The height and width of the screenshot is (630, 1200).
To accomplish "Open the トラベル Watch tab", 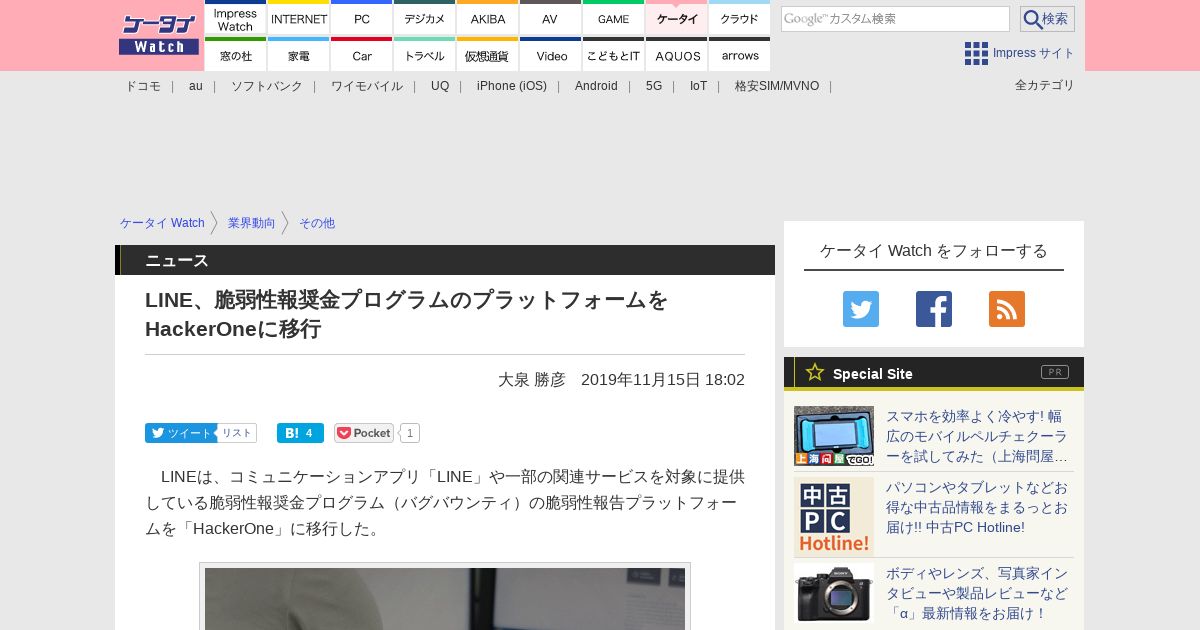I will point(425,54).
